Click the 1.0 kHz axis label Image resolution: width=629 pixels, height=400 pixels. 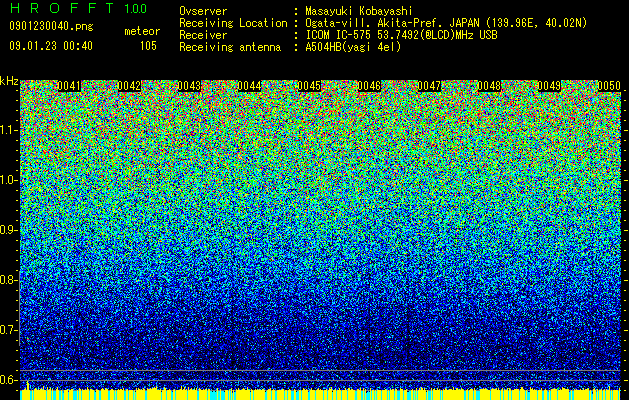pyautogui.click(x=8, y=180)
